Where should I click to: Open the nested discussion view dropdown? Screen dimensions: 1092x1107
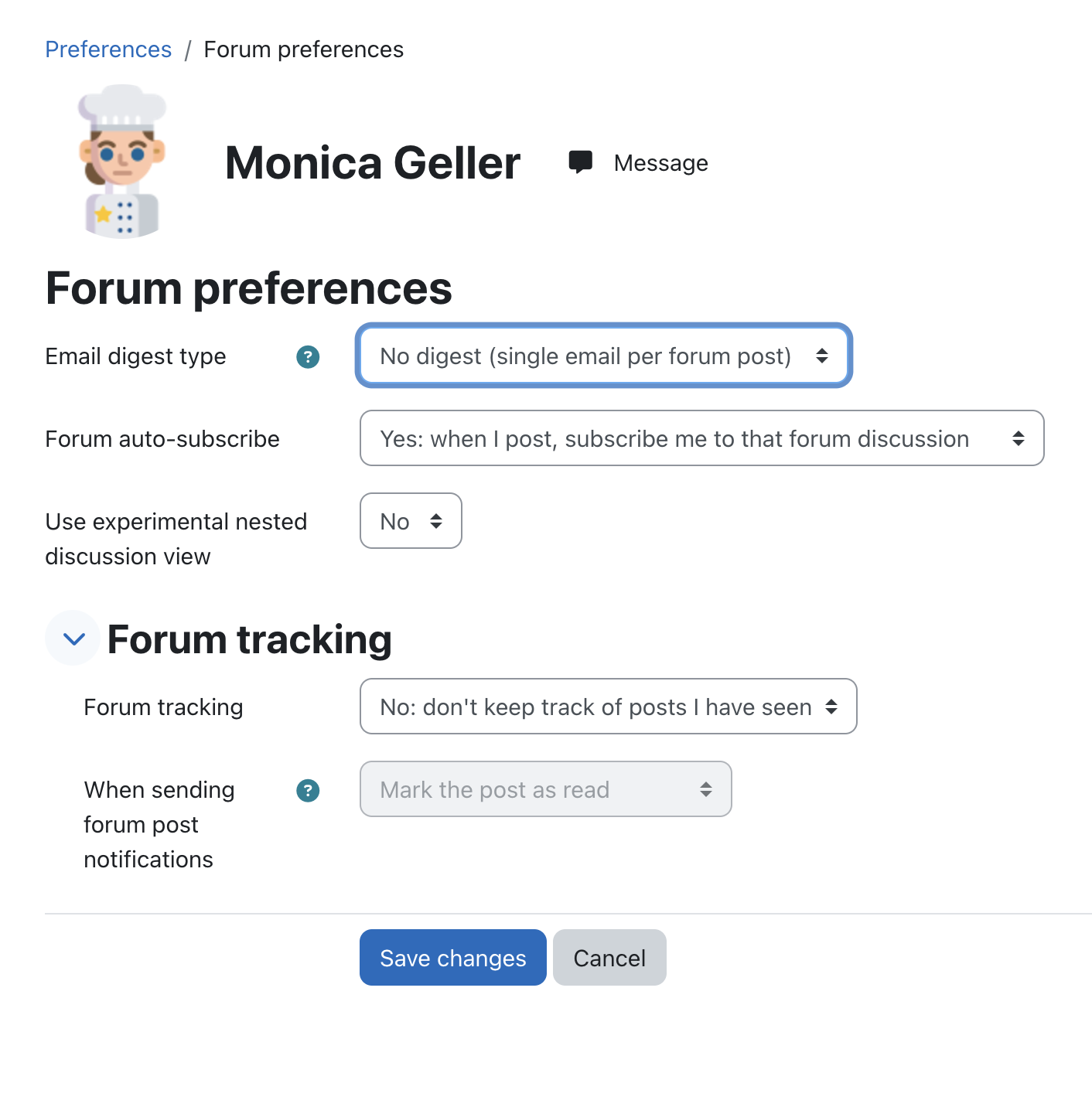411,521
